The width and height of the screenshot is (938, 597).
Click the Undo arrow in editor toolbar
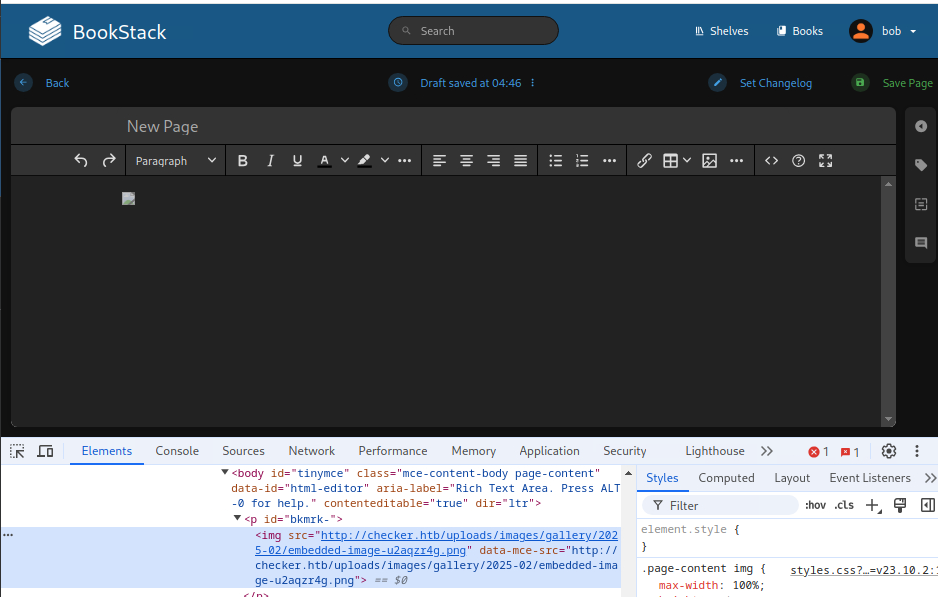(x=81, y=160)
